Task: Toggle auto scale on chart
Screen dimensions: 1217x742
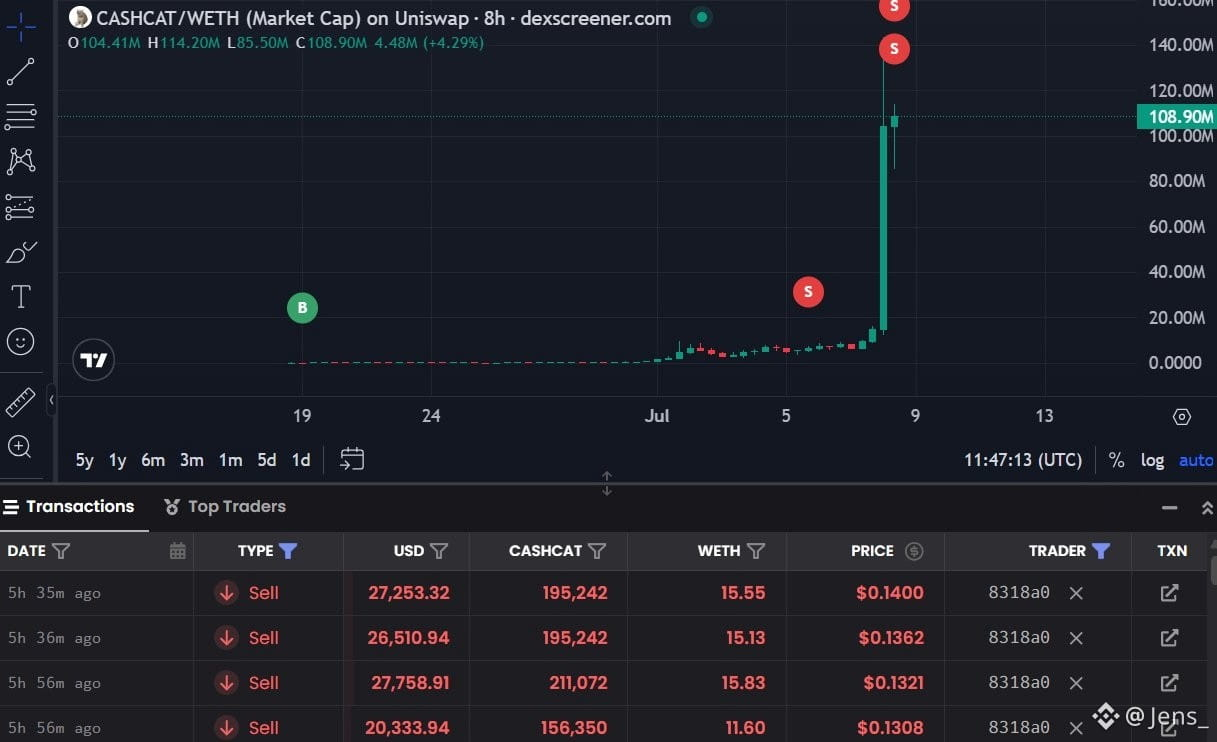Action: (1196, 460)
